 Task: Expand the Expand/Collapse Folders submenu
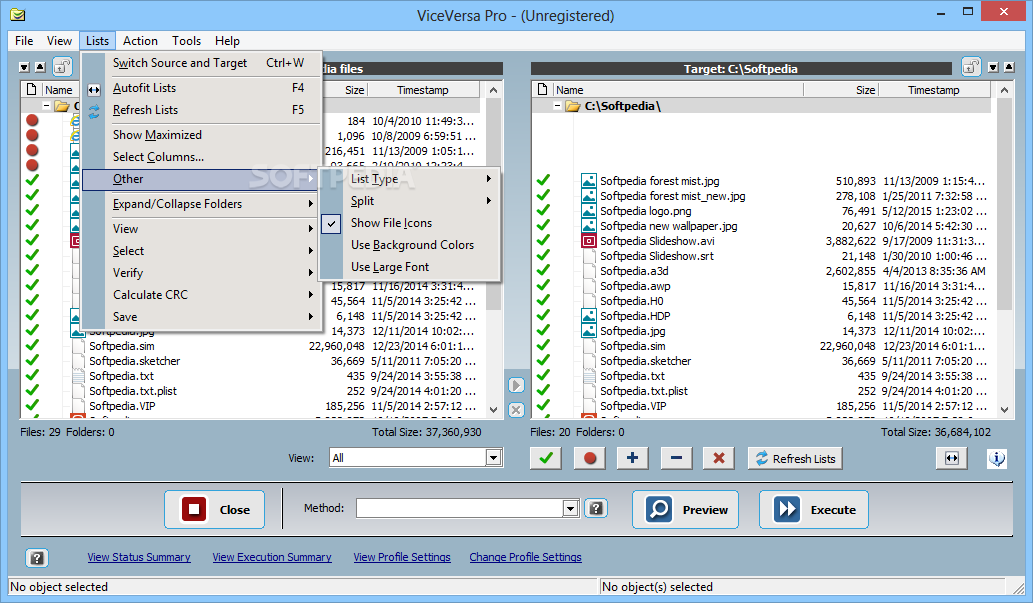[202, 204]
